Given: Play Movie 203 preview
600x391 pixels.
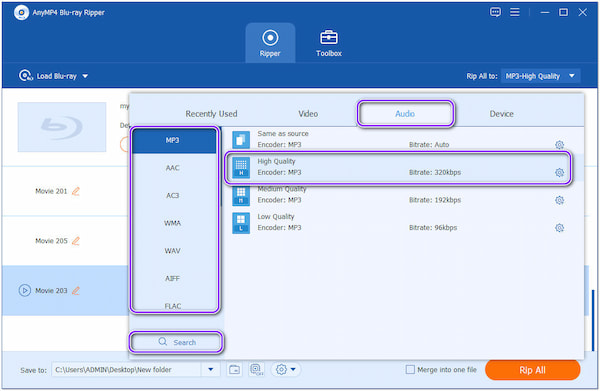Looking at the screenshot, I should pyautogui.click(x=24, y=290).
